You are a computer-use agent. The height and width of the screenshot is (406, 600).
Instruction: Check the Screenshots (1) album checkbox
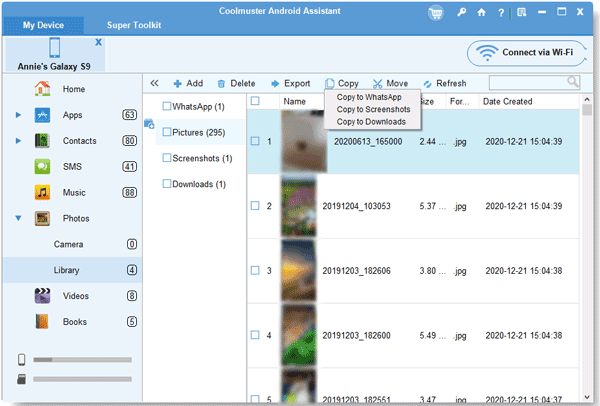(x=167, y=158)
